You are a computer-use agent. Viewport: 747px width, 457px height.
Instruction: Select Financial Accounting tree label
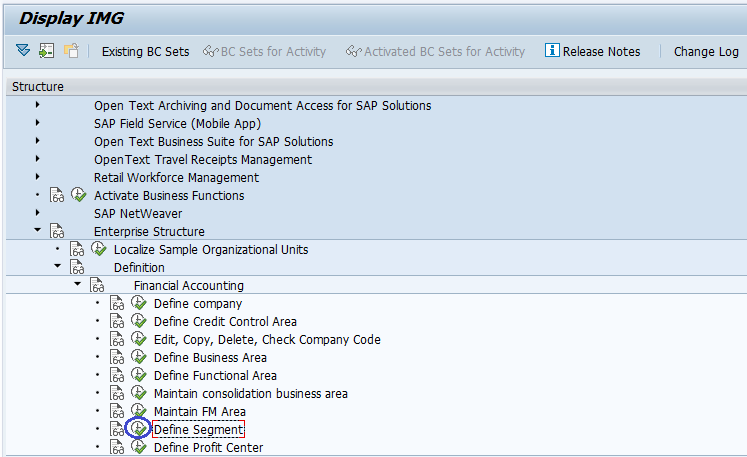189,285
